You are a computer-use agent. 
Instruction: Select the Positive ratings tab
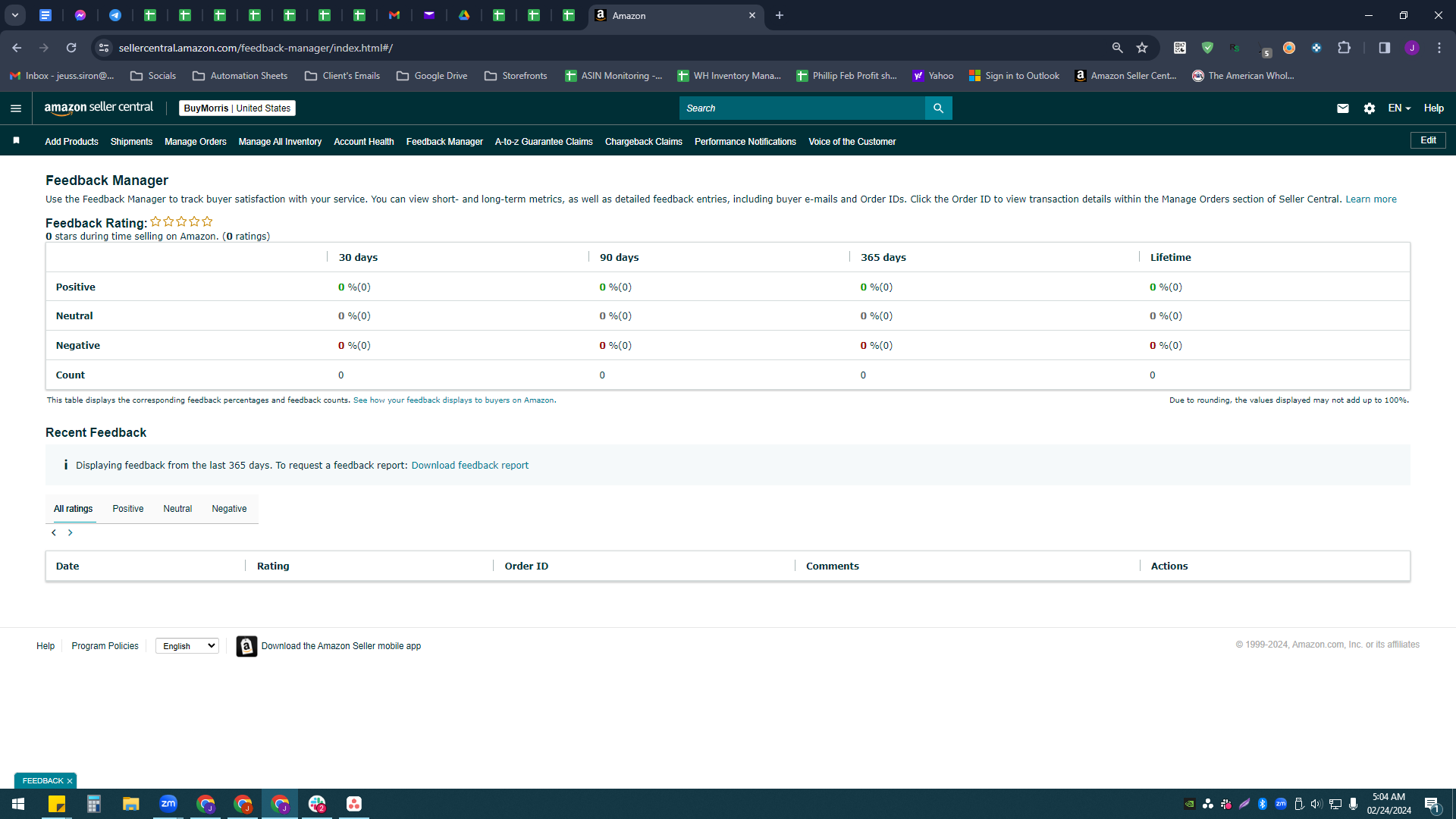tap(128, 509)
